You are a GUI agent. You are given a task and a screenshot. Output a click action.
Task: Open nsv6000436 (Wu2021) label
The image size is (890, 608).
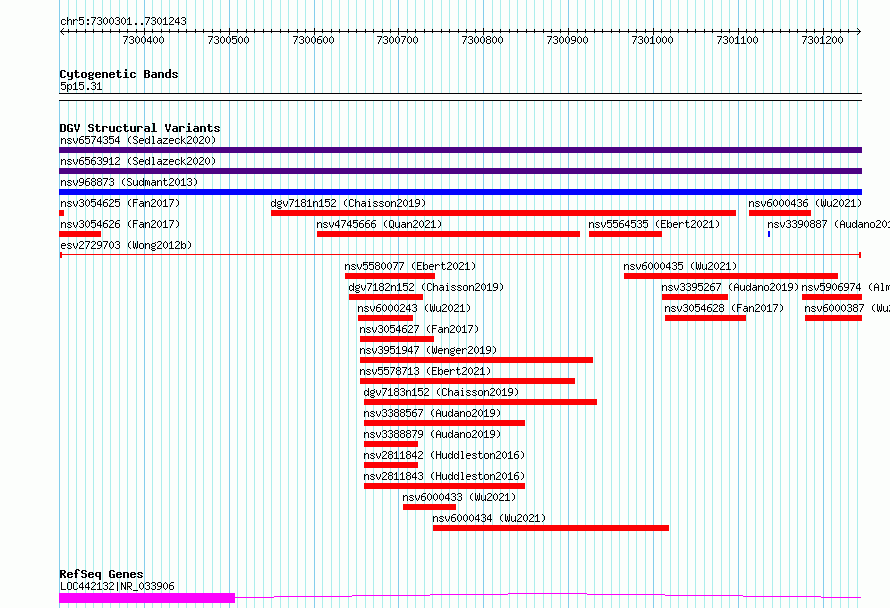pyautogui.click(x=805, y=203)
